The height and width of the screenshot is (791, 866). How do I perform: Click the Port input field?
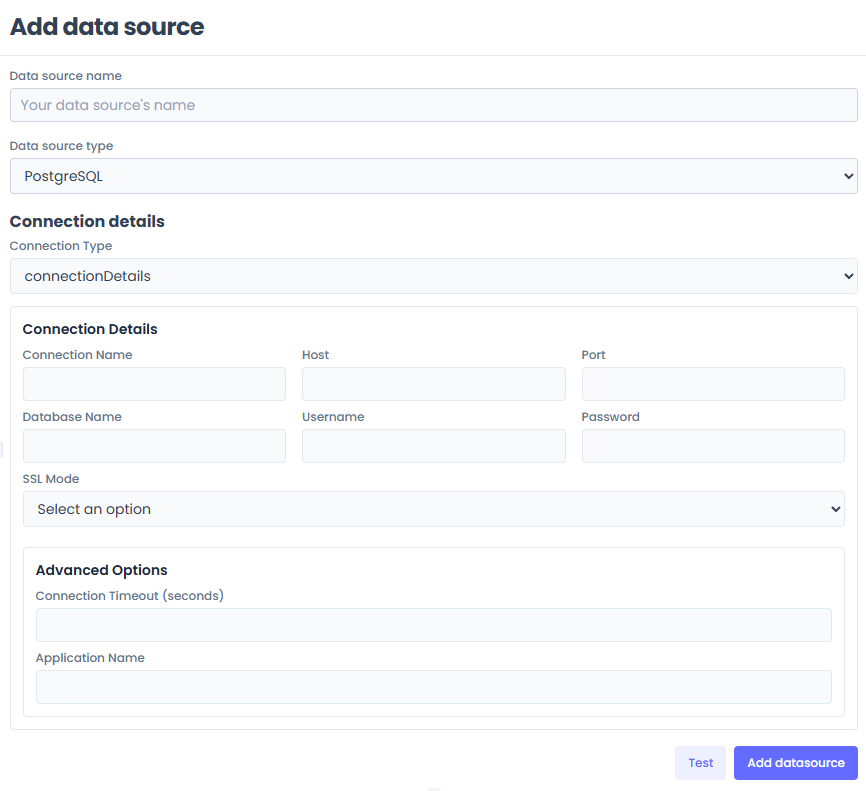click(712, 384)
